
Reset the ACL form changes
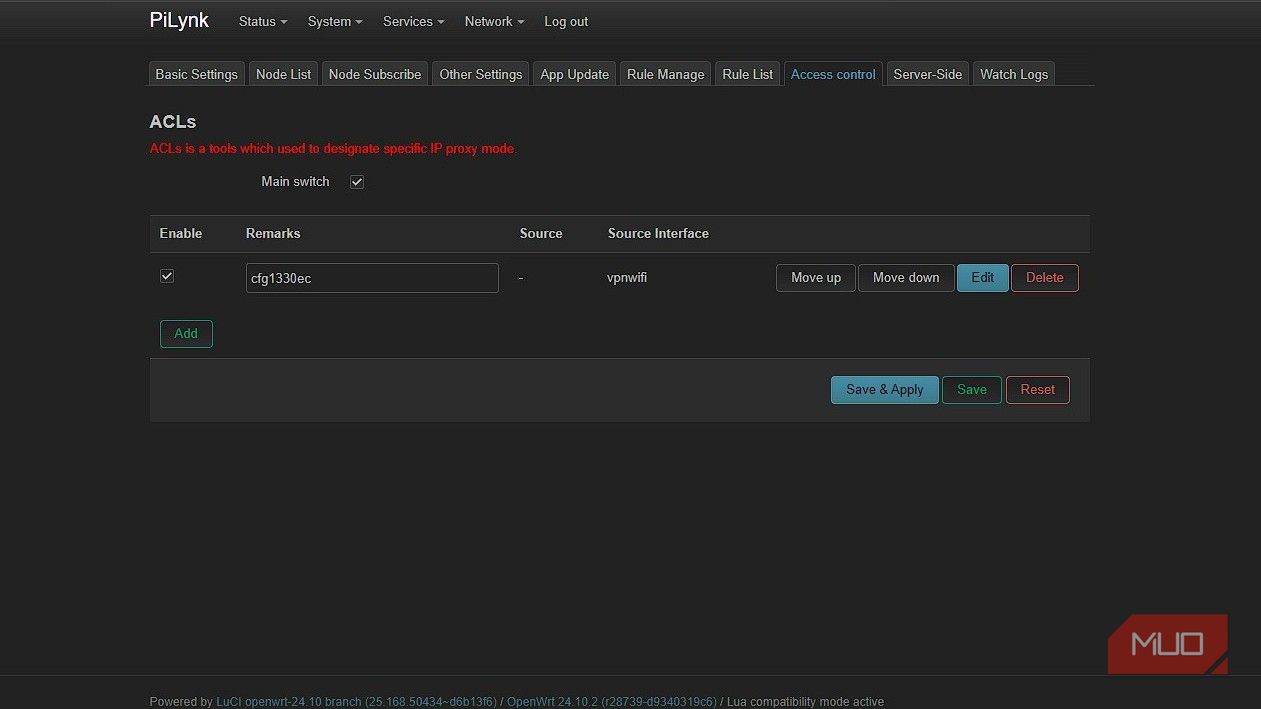(x=1038, y=390)
